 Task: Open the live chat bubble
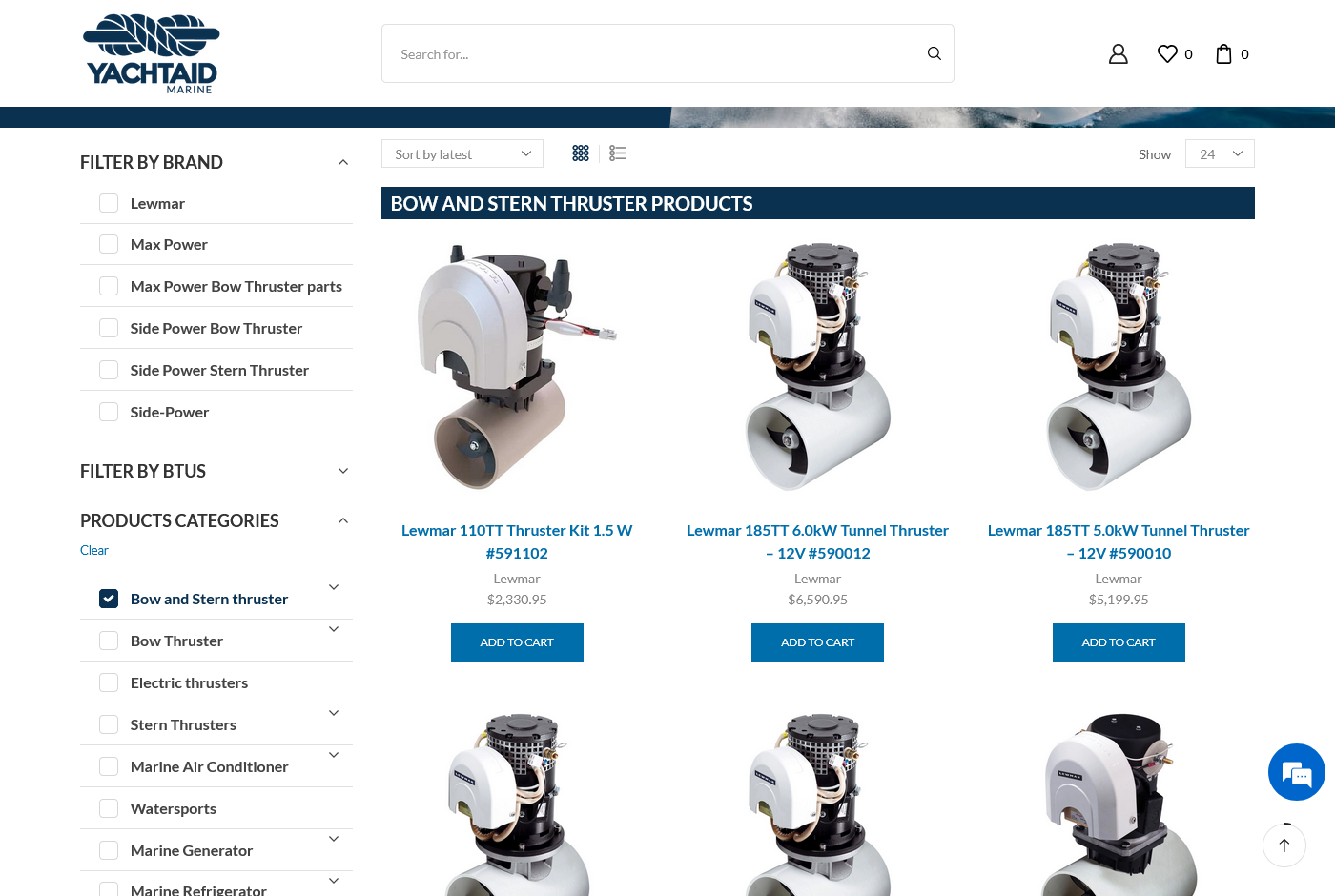[x=1296, y=772]
